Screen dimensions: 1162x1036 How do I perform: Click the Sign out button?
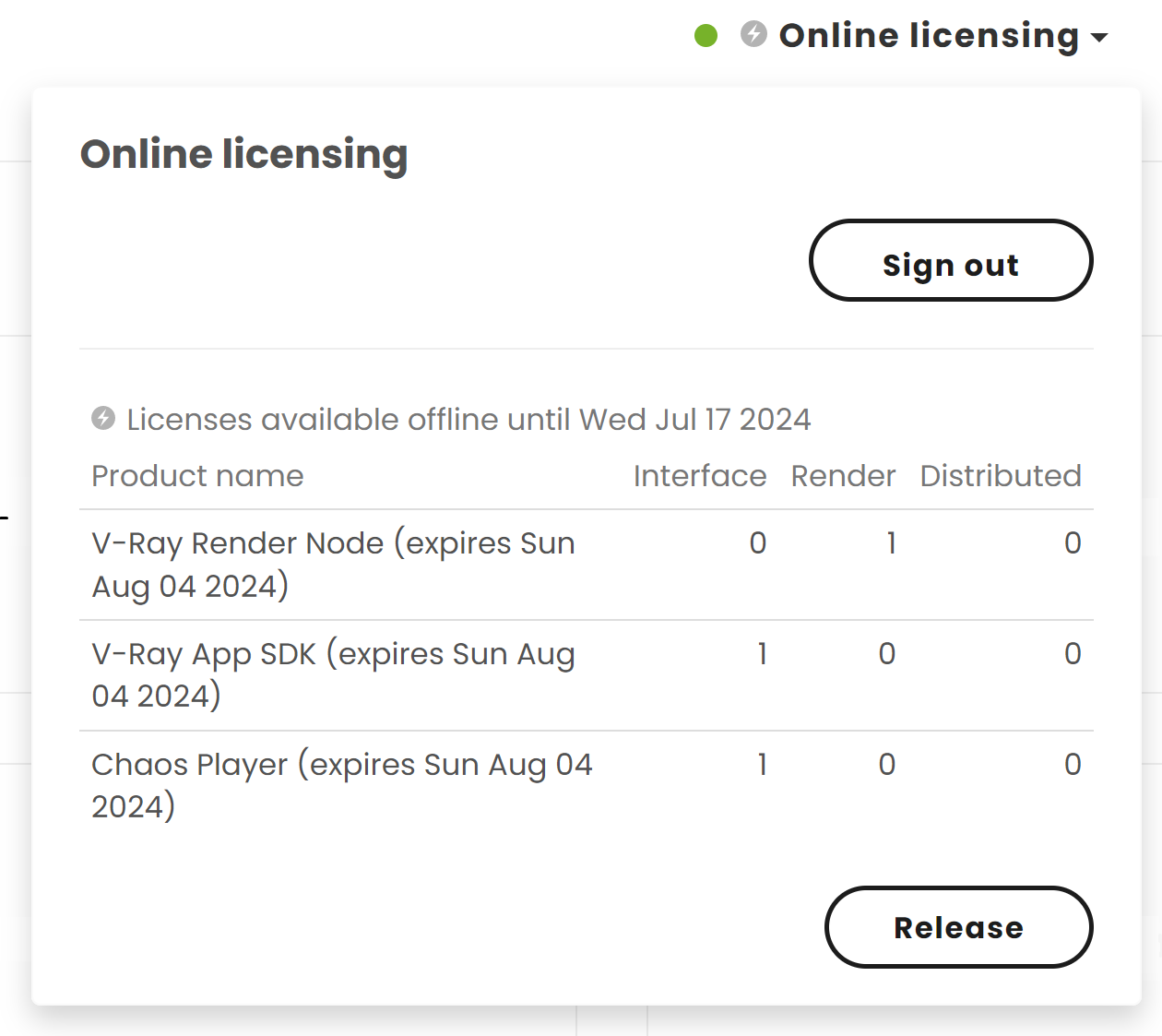click(x=951, y=260)
